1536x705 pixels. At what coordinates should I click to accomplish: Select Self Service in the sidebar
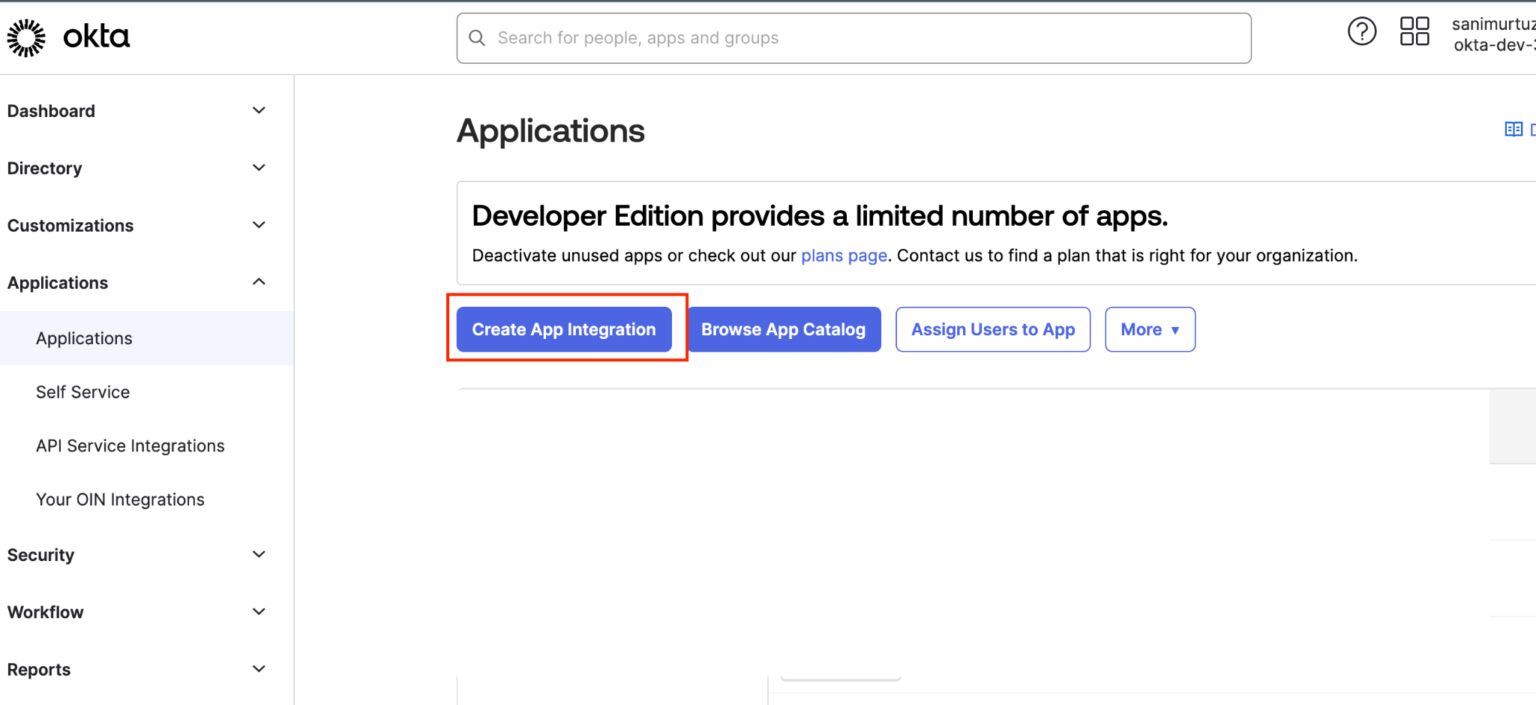[x=82, y=391]
